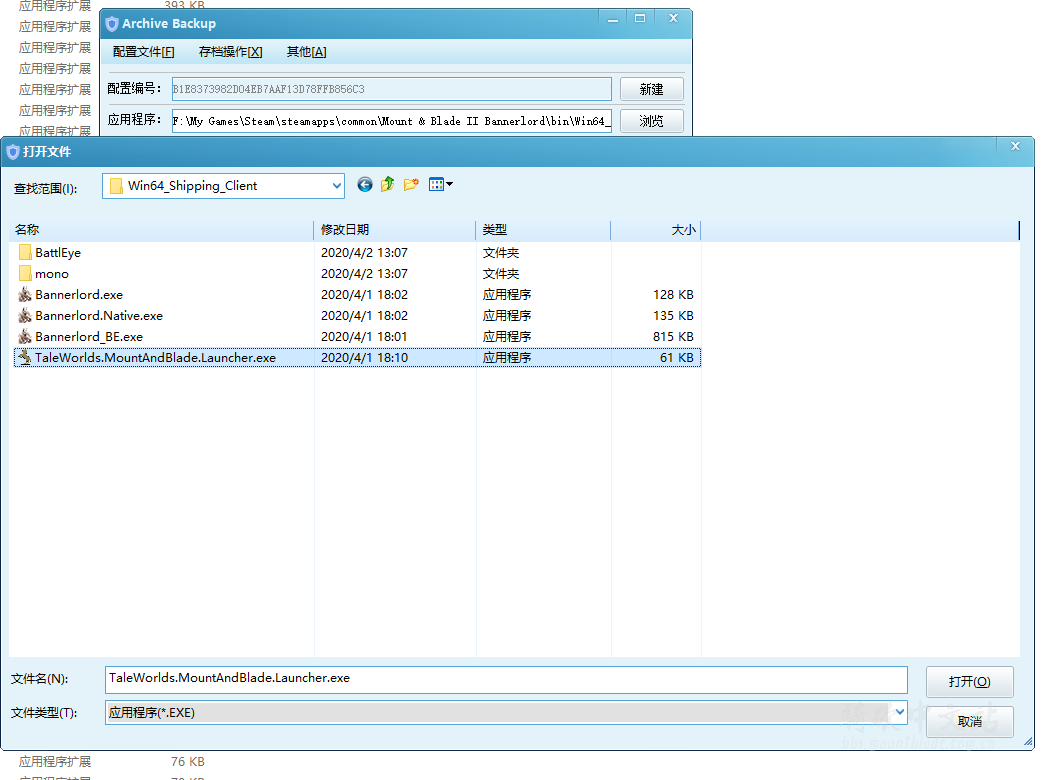Click the Archive Backup shield title icon

[x=112, y=24]
